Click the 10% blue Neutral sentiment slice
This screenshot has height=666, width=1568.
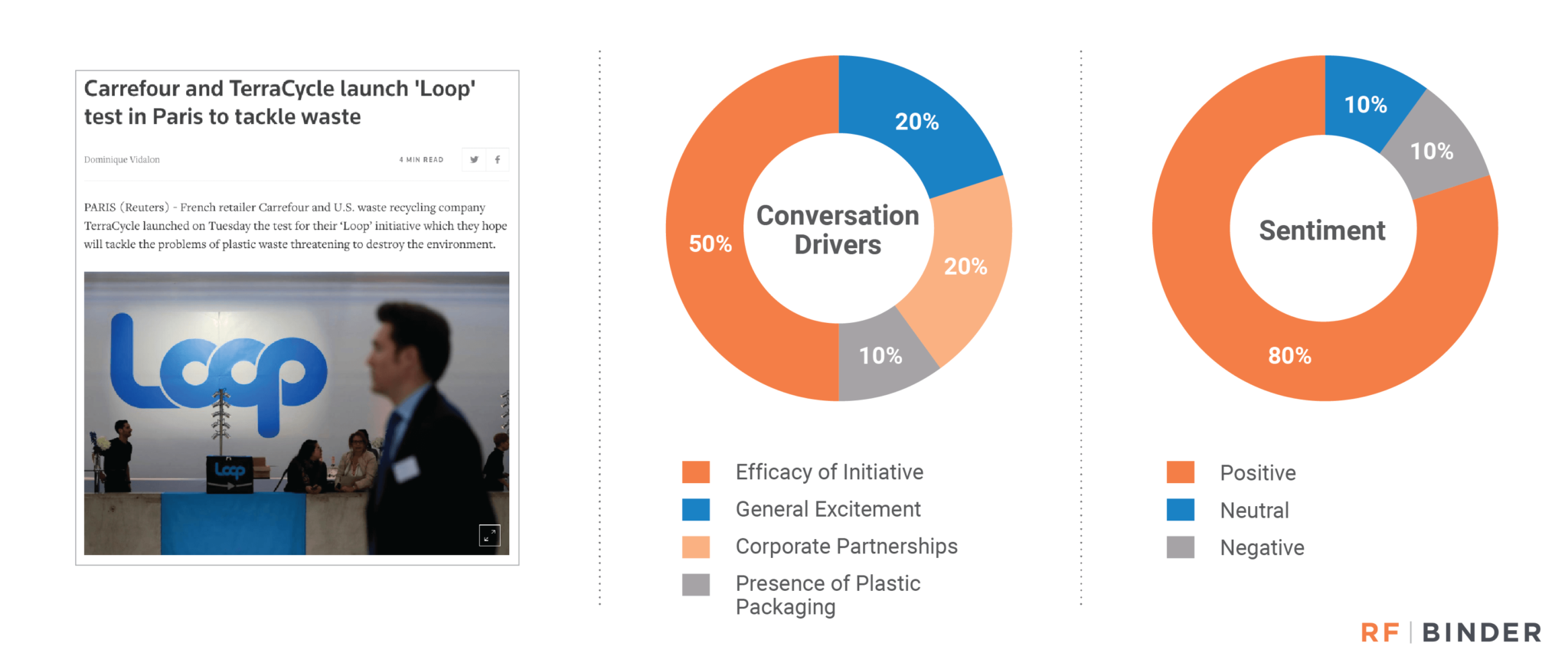pyautogui.click(x=1366, y=104)
